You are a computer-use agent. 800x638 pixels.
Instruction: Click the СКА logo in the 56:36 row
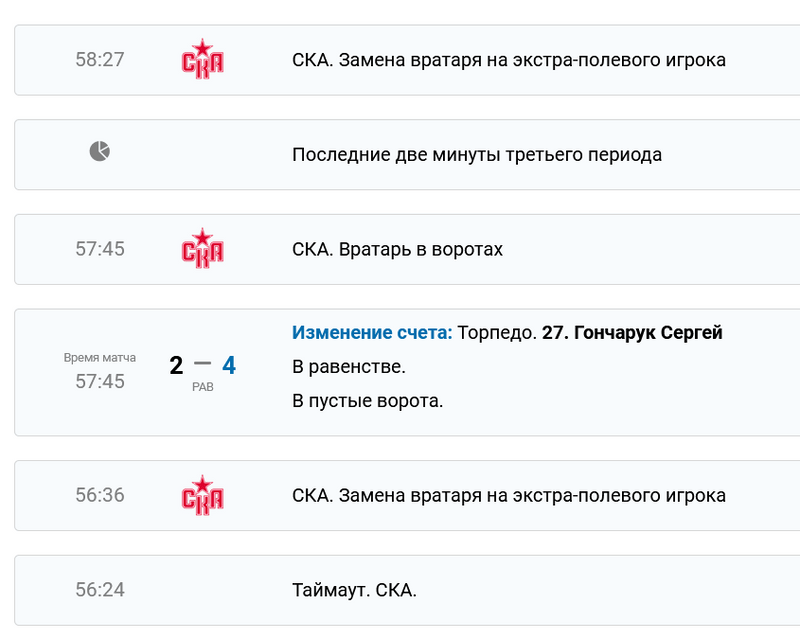coord(202,495)
